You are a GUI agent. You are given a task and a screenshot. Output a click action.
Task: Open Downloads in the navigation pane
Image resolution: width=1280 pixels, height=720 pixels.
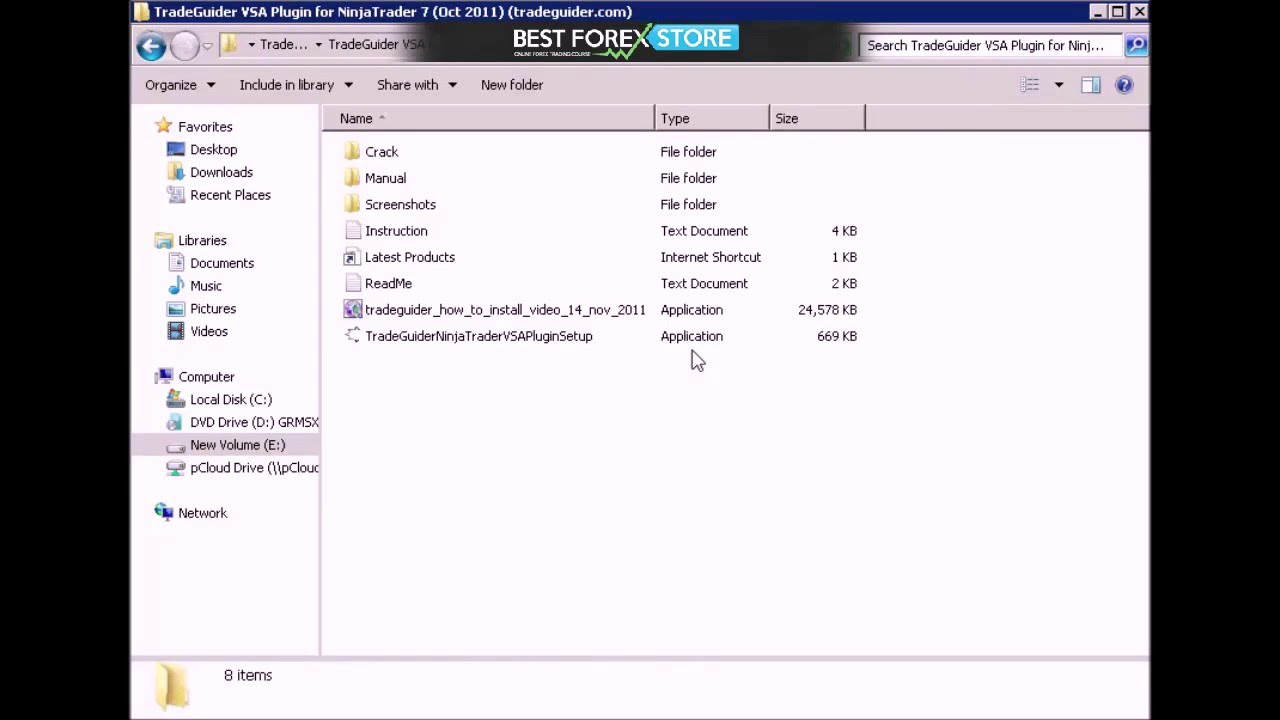[221, 172]
